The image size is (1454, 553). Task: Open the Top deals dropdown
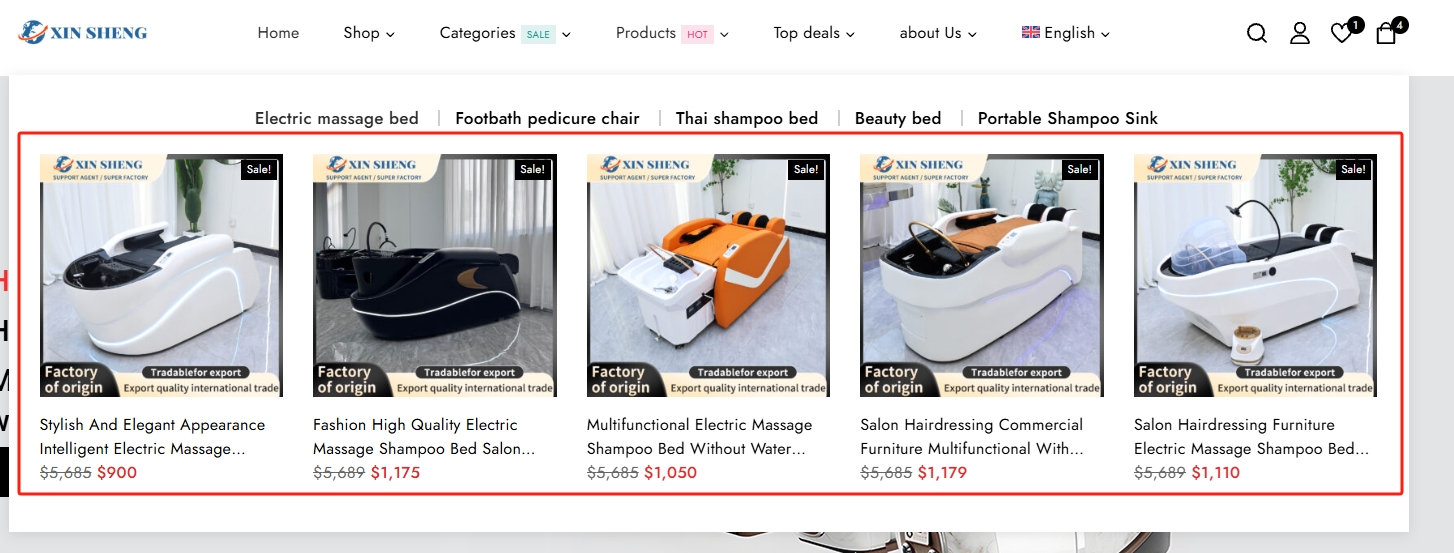pos(814,33)
